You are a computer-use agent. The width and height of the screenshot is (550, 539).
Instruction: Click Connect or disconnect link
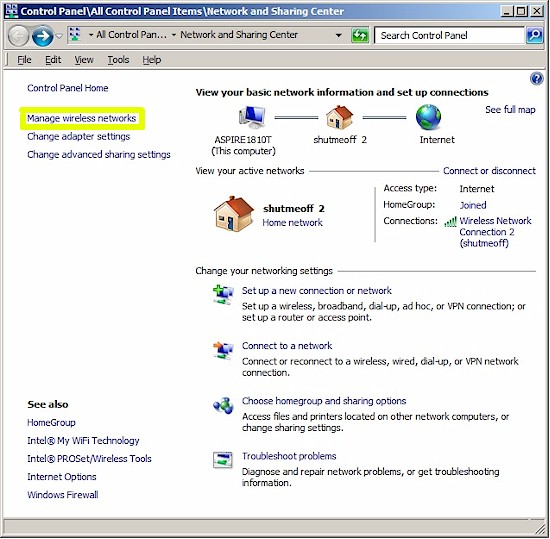click(x=489, y=171)
